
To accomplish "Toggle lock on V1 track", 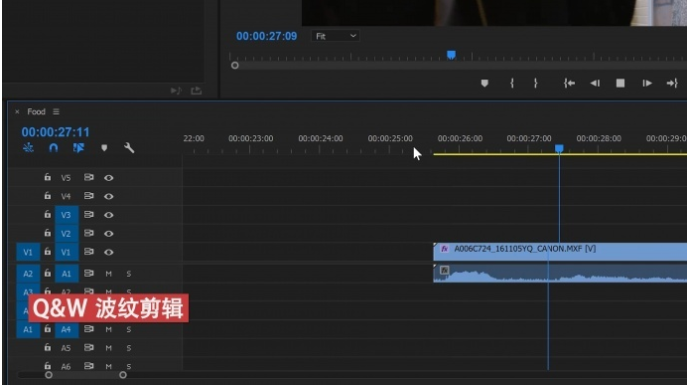I will click(x=48, y=251).
